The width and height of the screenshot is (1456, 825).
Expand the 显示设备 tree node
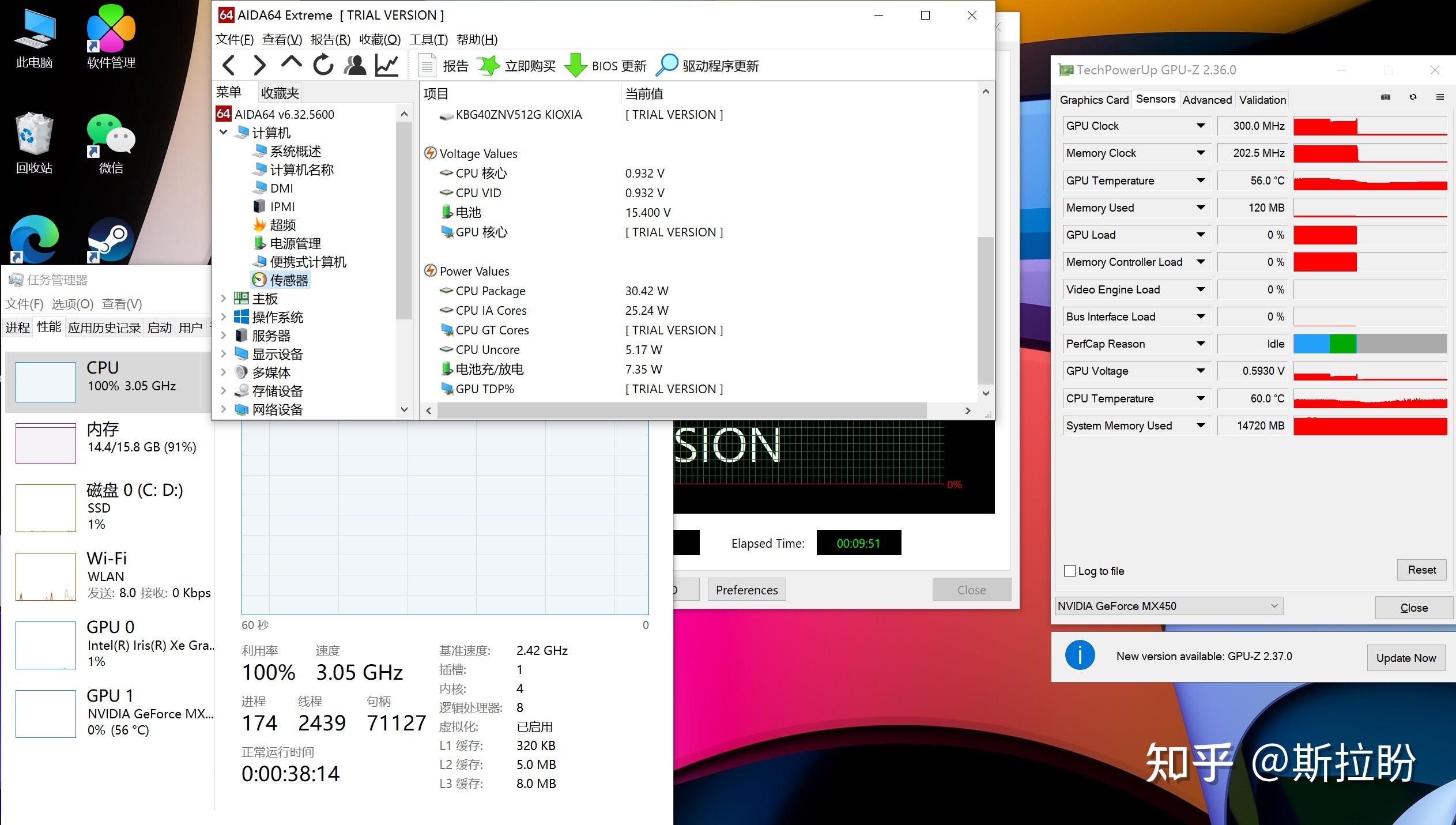click(x=224, y=354)
